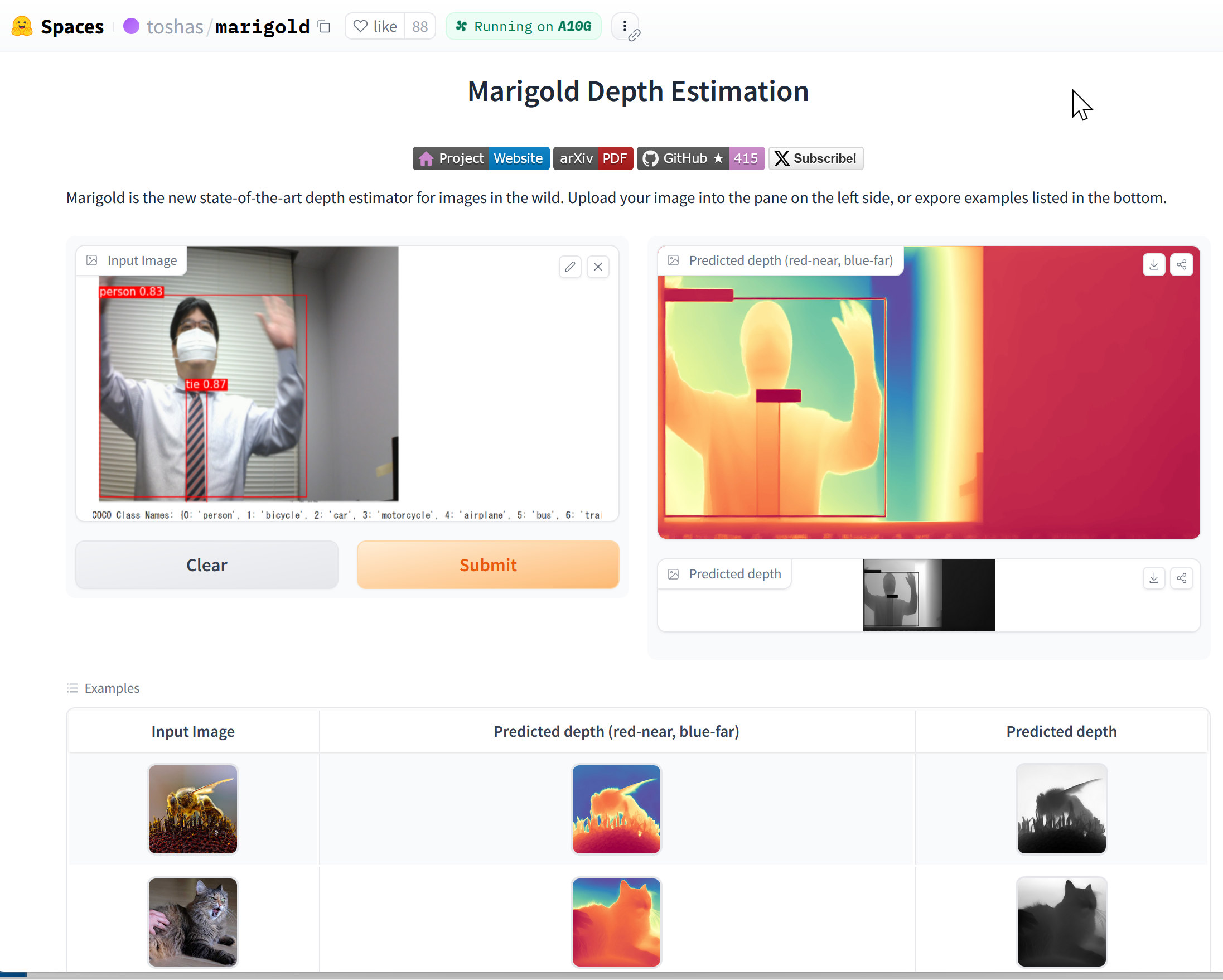Click the grayscale predicted depth output image

point(929,595)
